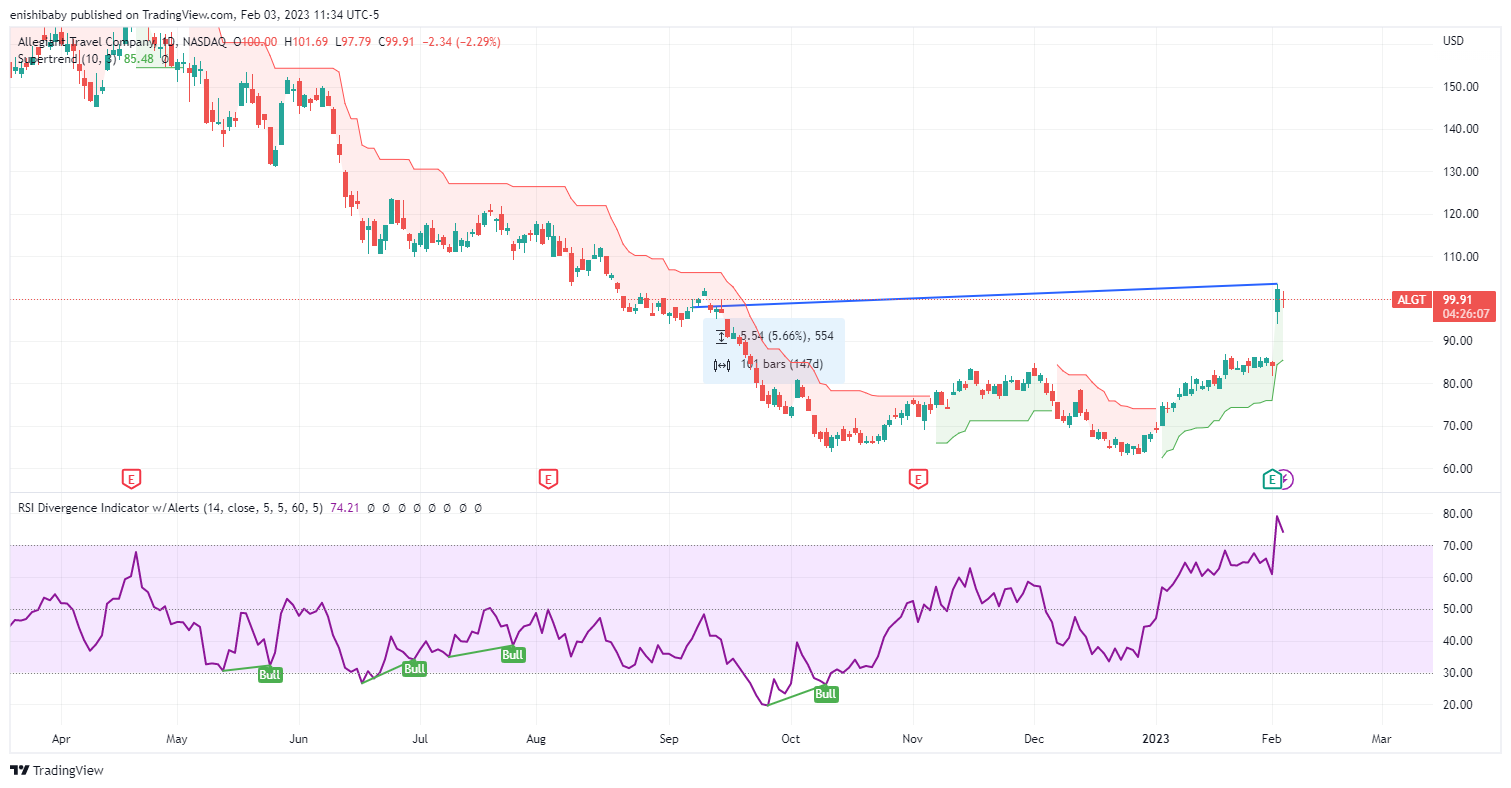The width and height of the screenshot is (1511, 788).
Task: Click the purple RSI line peak near Feb
Action: pos(1277,517)
